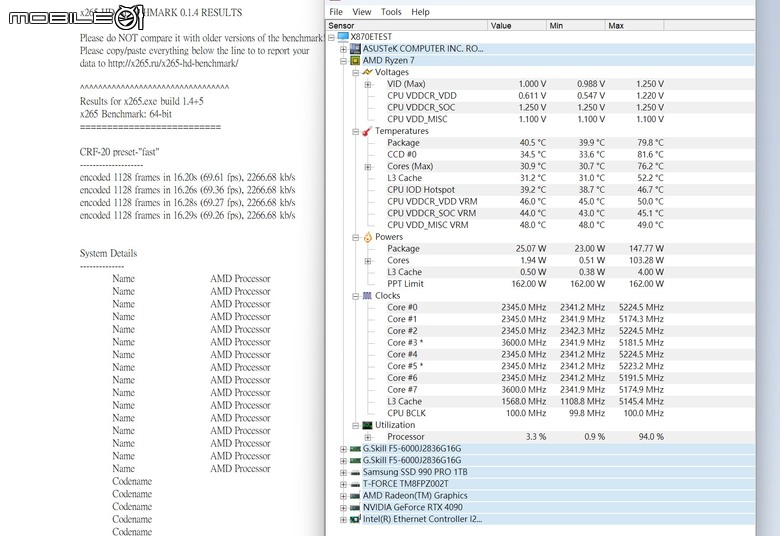Expand the Cores power entry

[x=368, y=261]
